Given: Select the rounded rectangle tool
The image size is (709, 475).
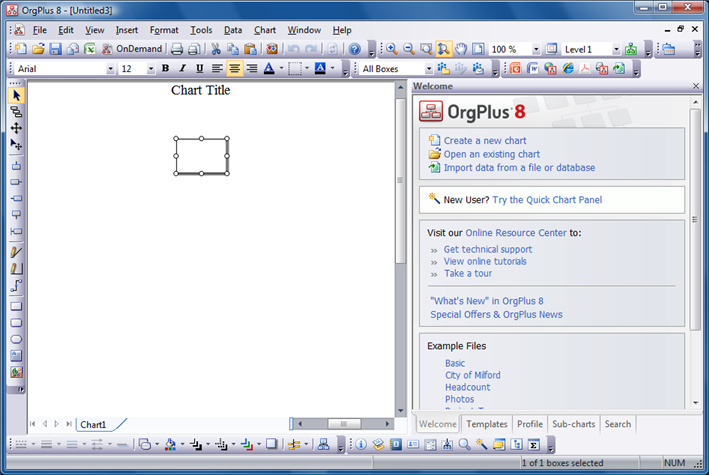Looking at the screenshot, I should click(x=16, y=323).
